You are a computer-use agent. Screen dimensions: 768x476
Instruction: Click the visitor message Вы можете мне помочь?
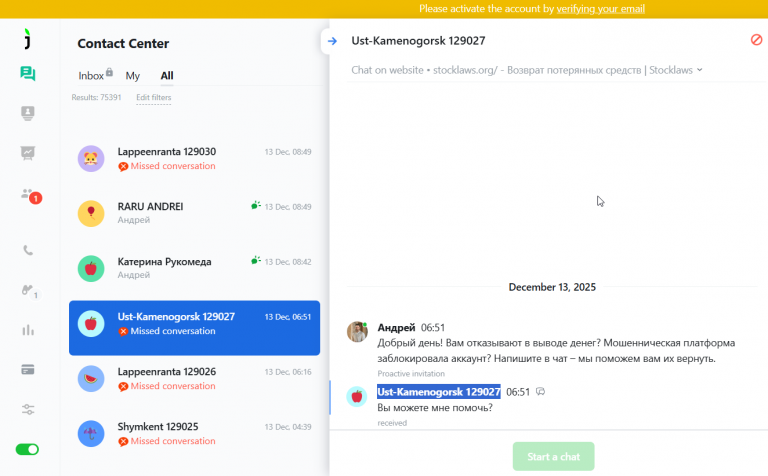pyautogui.click(x=435, y=407)
